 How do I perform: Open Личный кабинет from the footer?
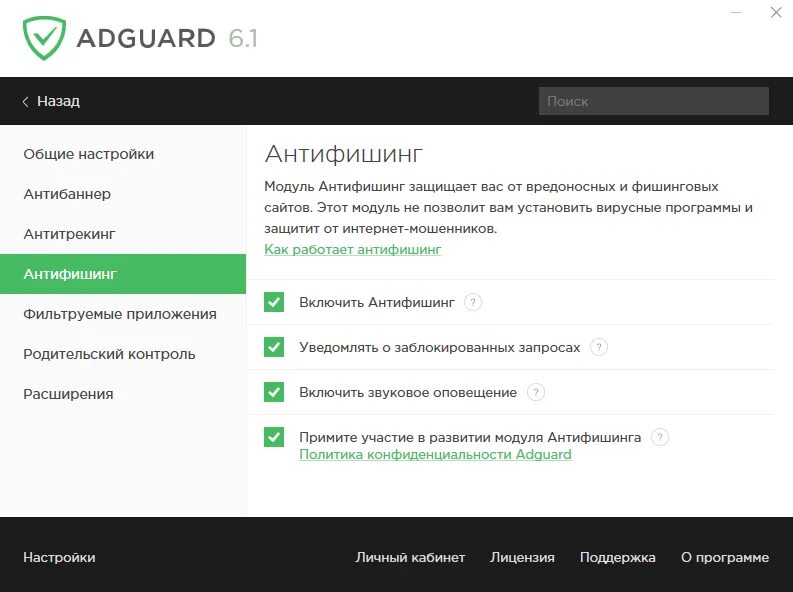coord(410,557)
